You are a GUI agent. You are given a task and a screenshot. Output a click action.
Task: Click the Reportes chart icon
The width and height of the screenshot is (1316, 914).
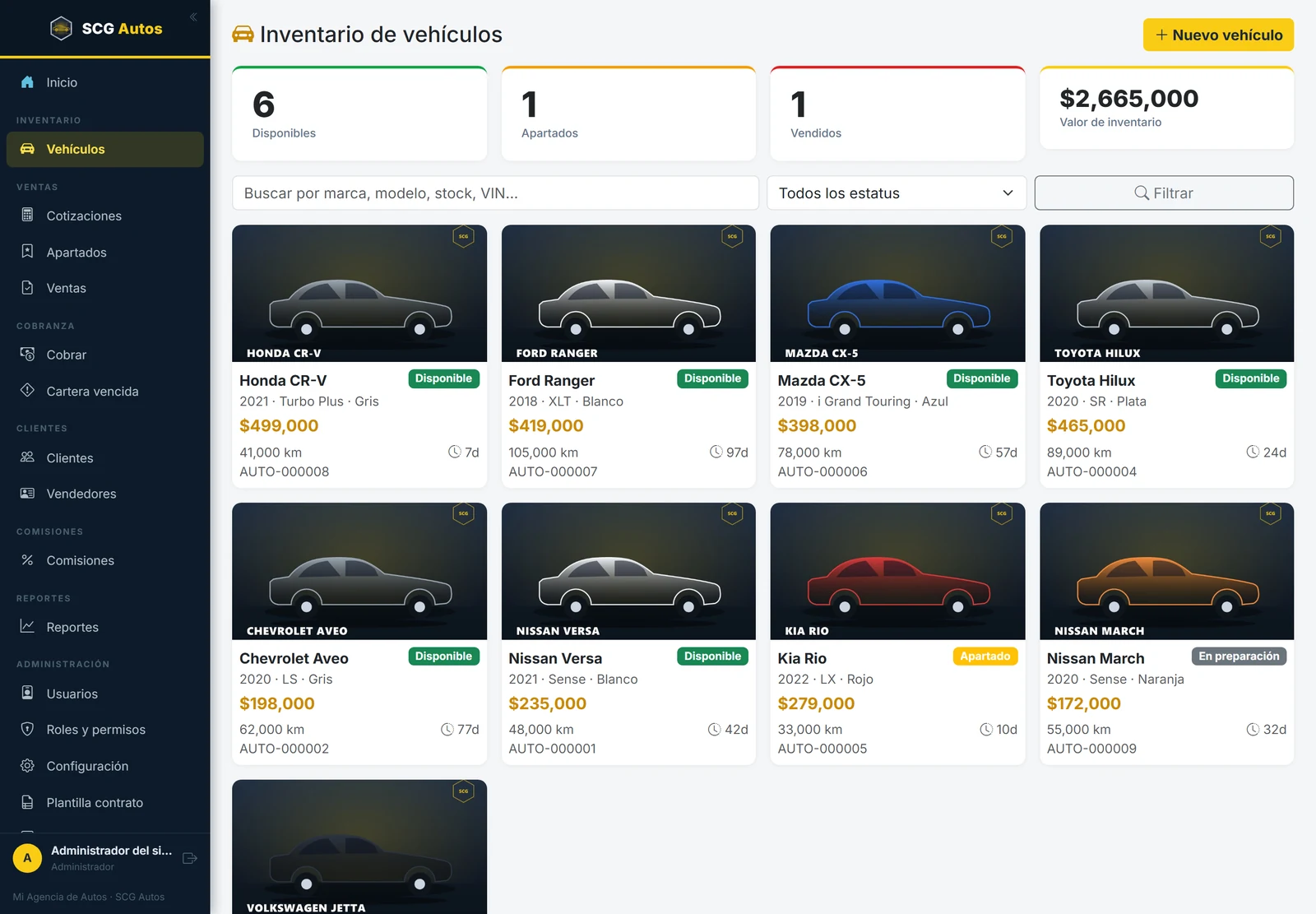27,627
